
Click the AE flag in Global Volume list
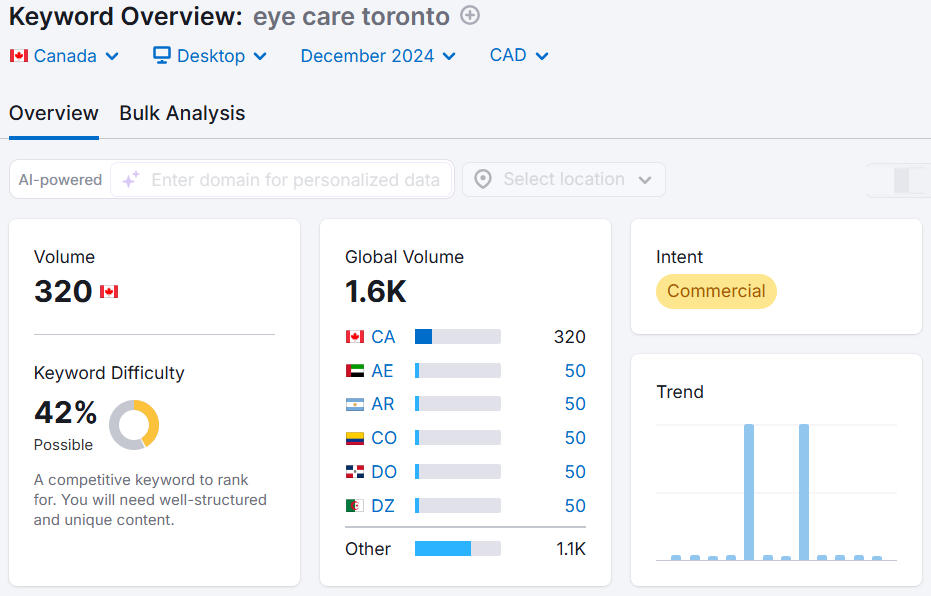(x=354, y=369)
